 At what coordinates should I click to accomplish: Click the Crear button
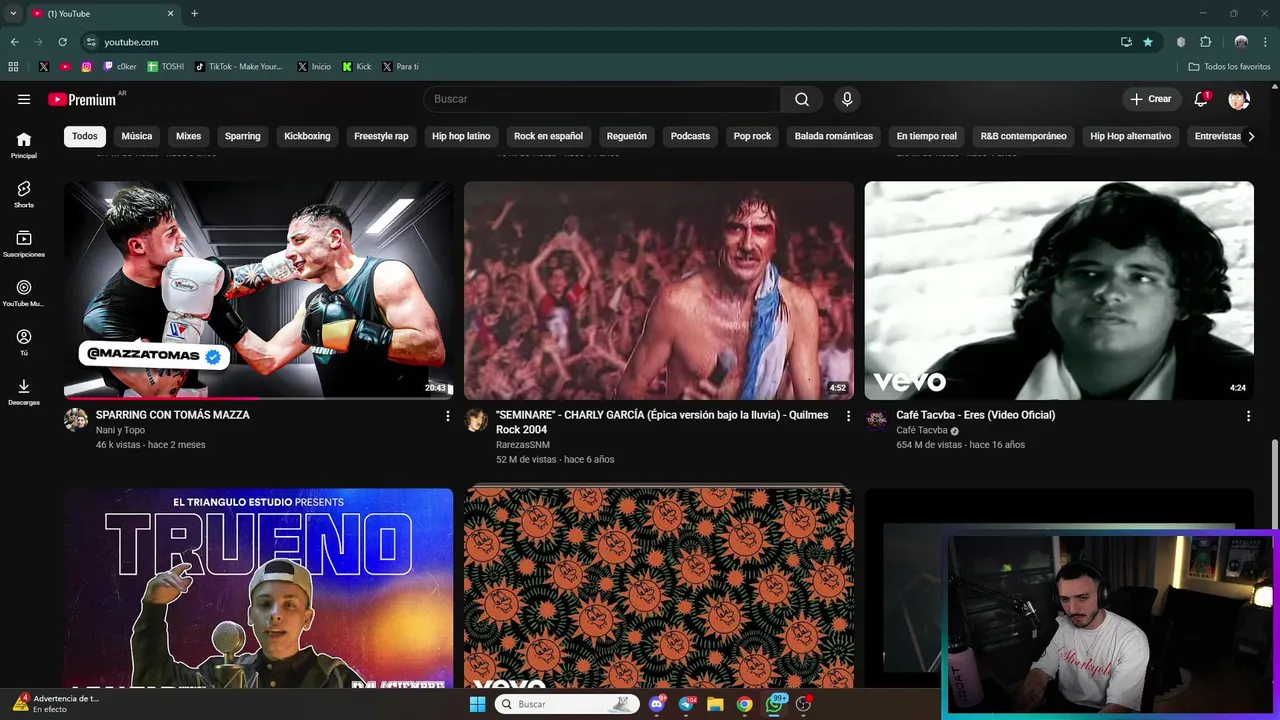(1151, 99)
